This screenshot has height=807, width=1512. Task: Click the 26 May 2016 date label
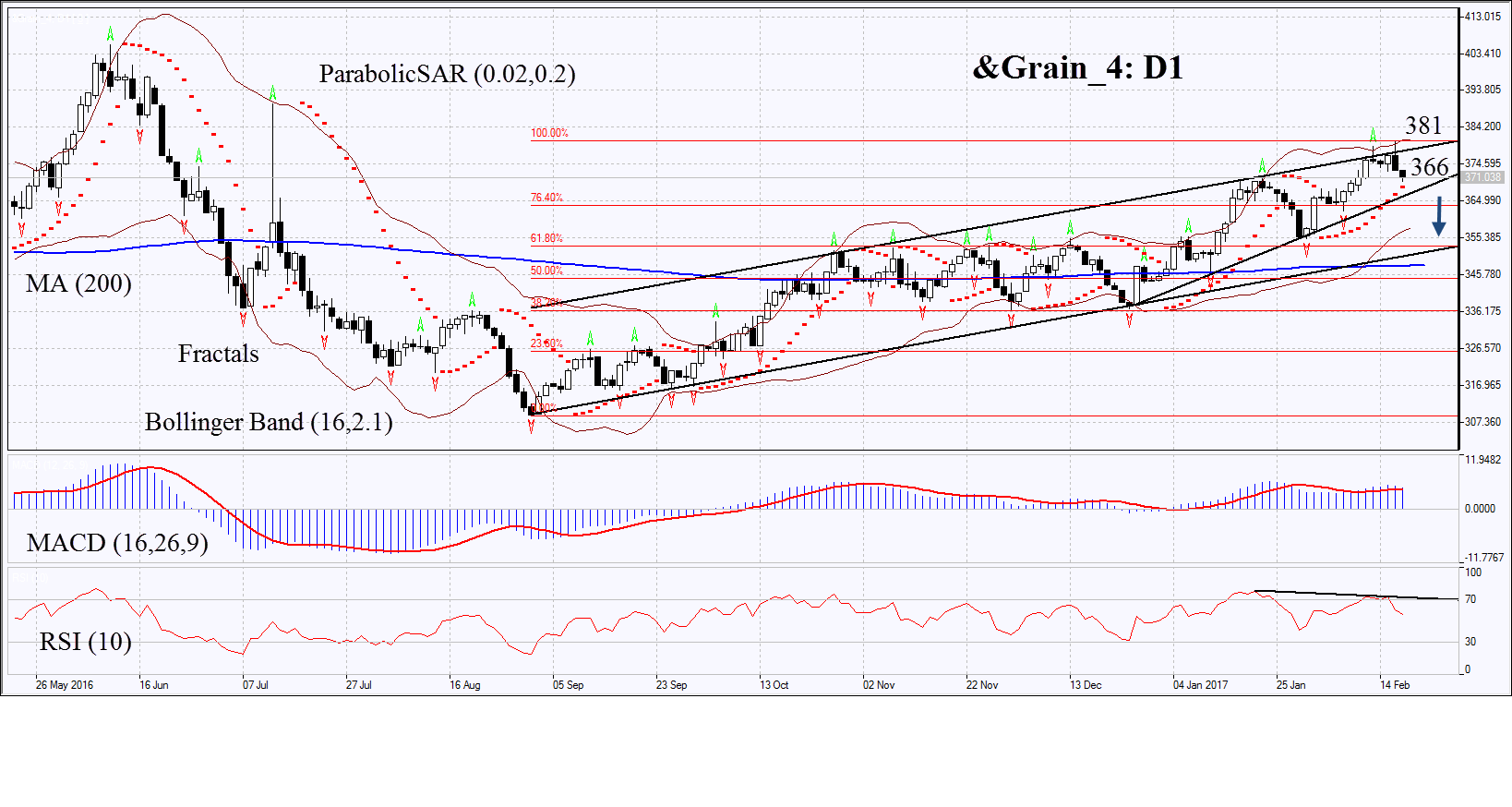[x=65, y=685]
